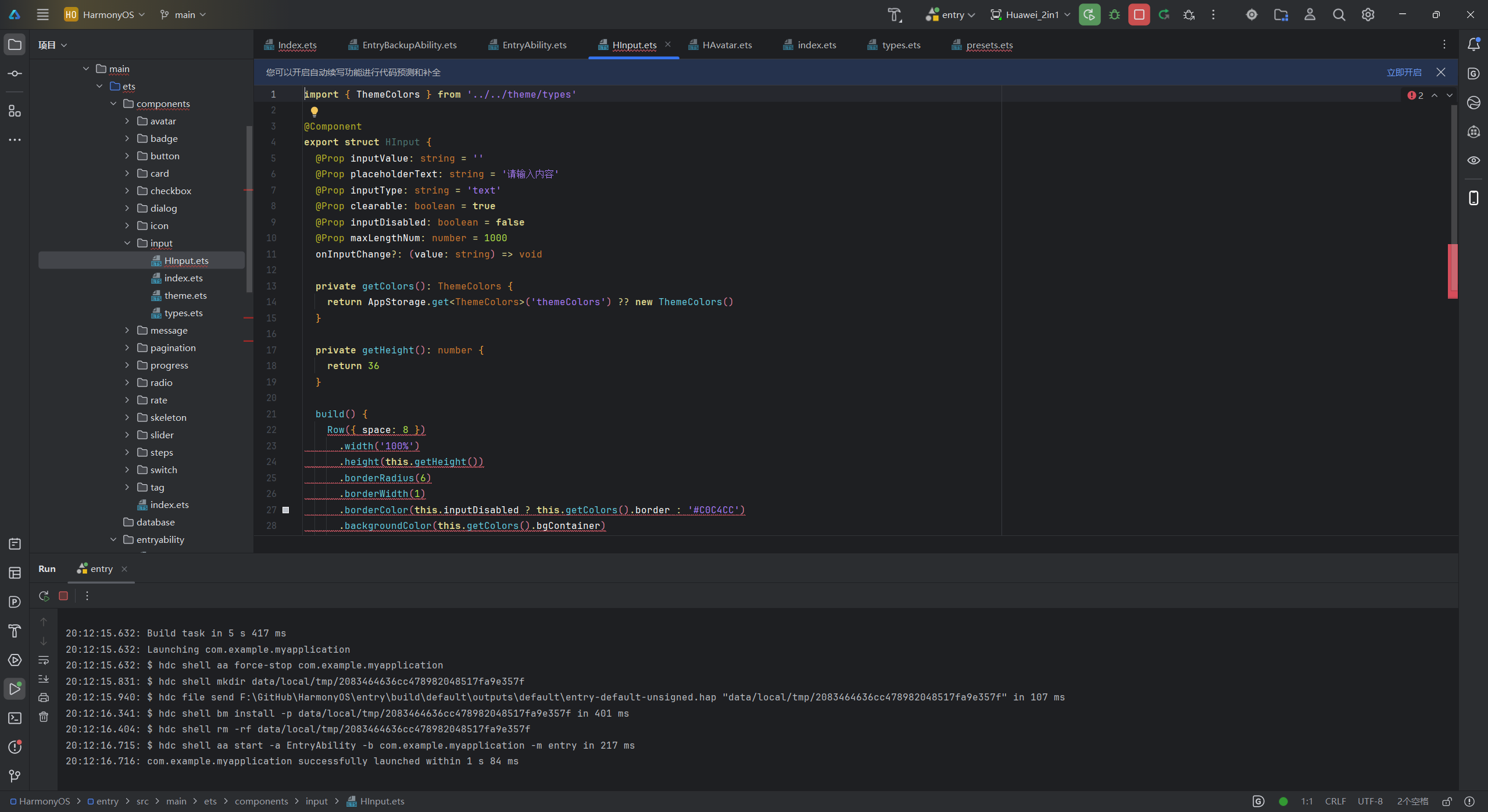Click the Debug bug icon in toolbar
The width and height of the screenshot is (1488, 812).
1114,15
